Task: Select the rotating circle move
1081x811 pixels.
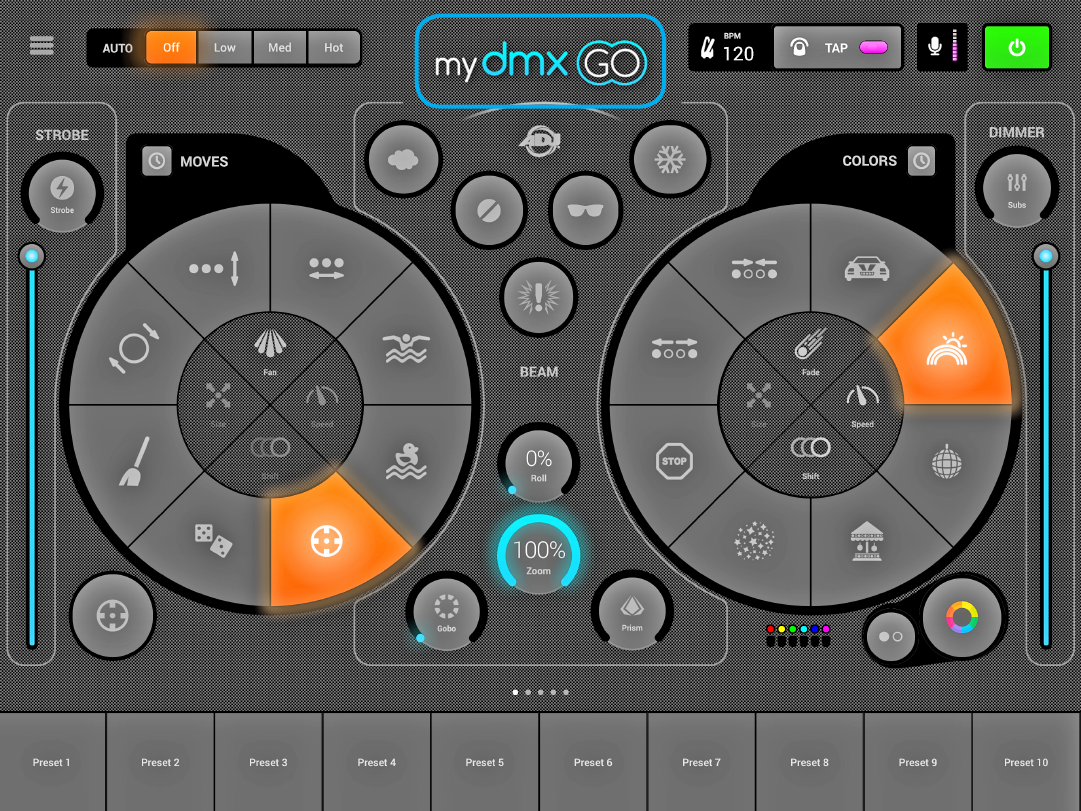Action: (134, 348)
